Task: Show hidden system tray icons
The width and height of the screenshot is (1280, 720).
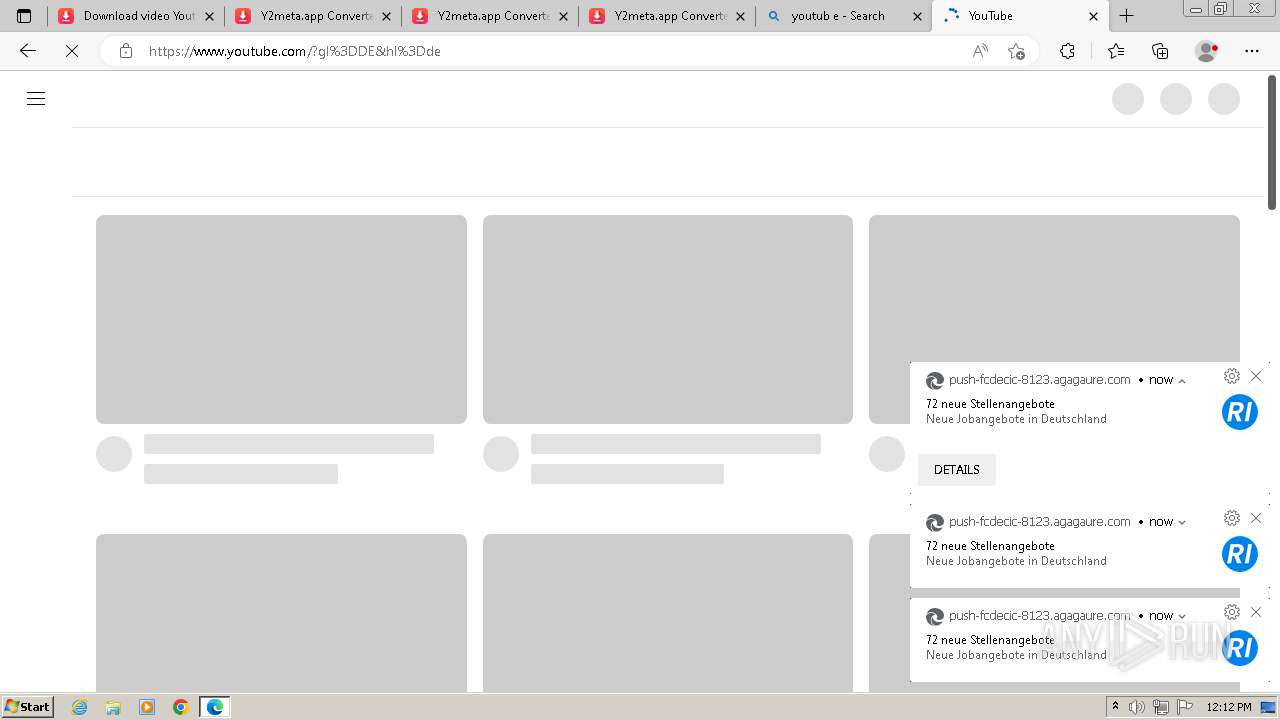Action: point(1115,707)
